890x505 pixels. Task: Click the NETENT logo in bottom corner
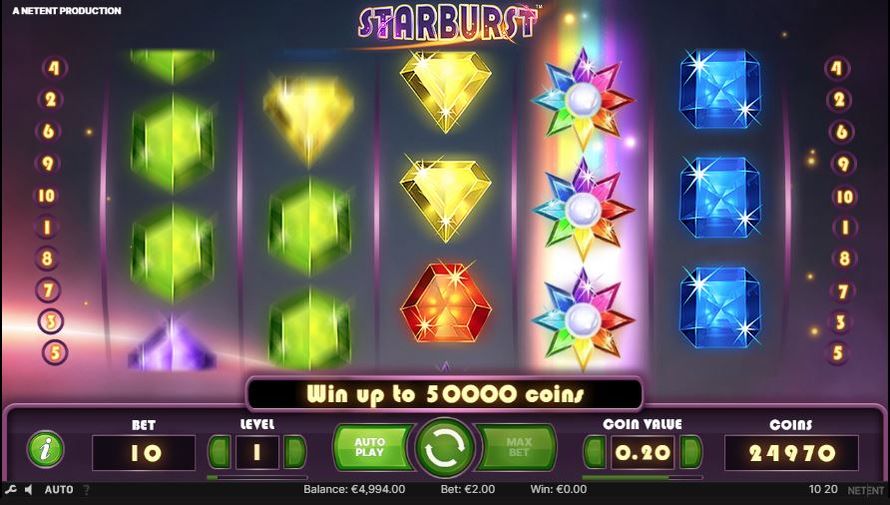coord(866,490)
